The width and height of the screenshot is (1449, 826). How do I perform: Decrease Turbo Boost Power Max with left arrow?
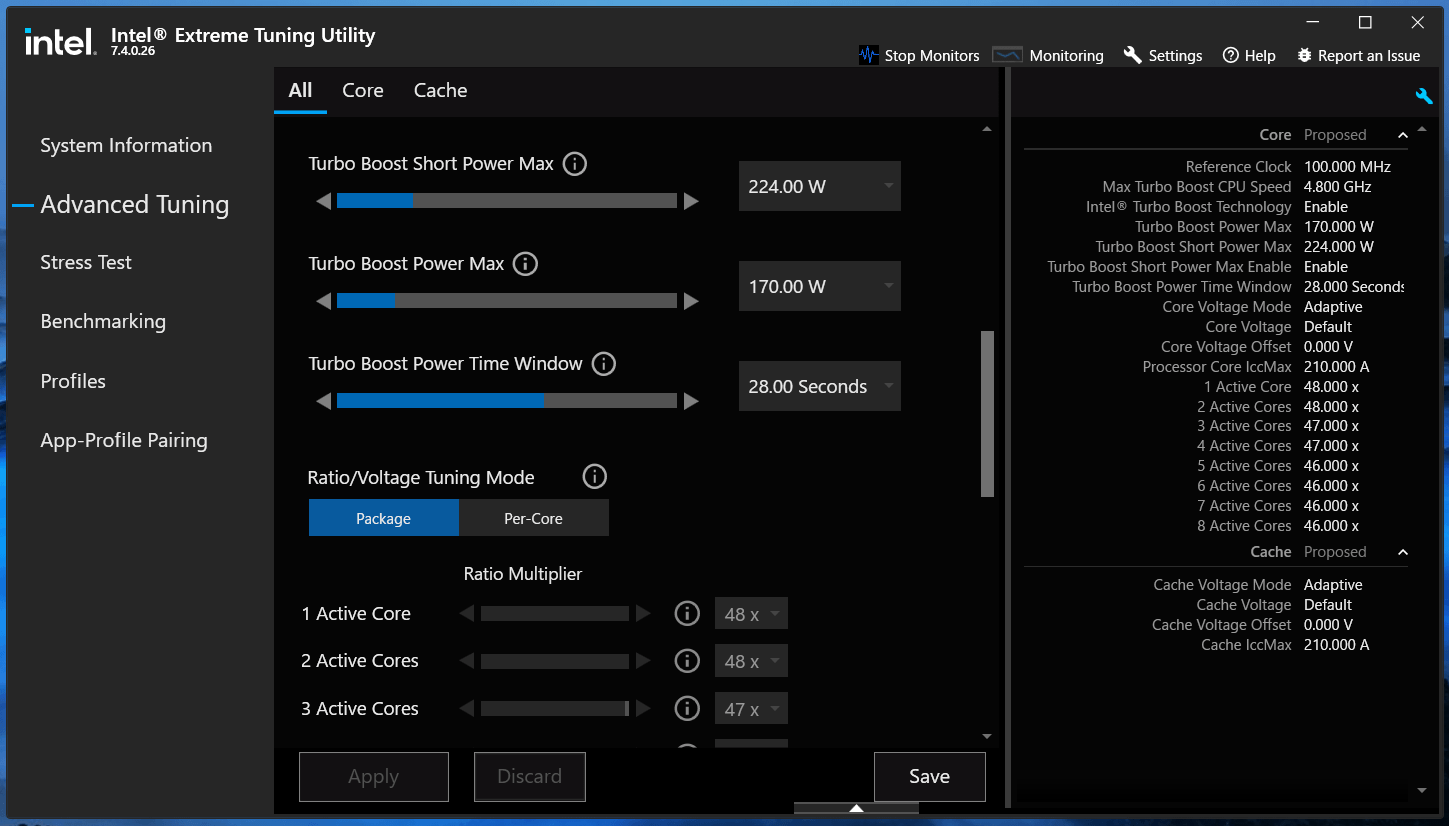323,301
